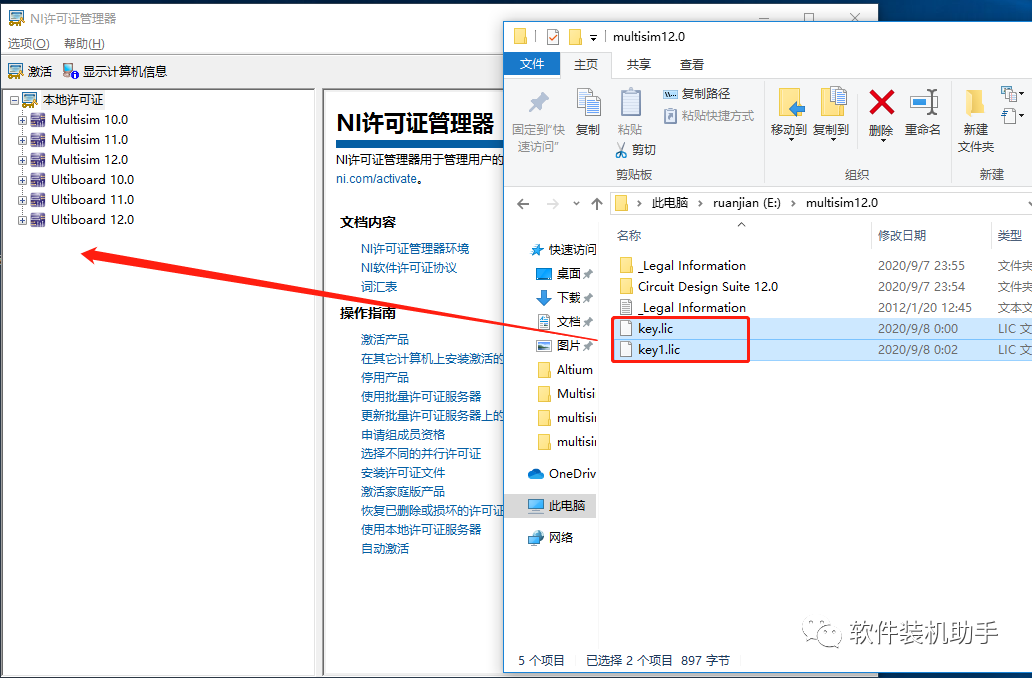Screen dimensions: 1032x678
Task: Click 显示计算机信息 toolbar icon
Action: point(70,71)
